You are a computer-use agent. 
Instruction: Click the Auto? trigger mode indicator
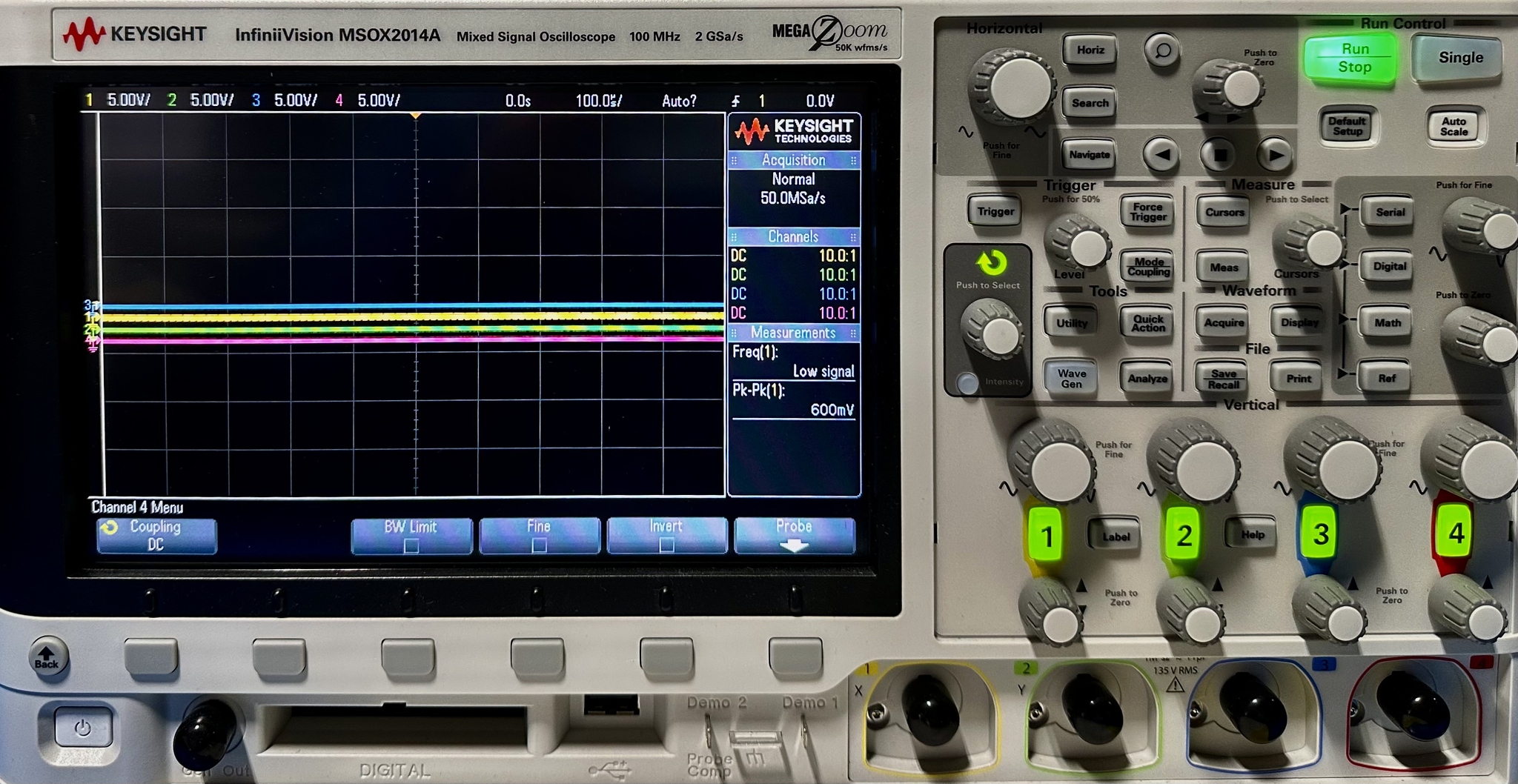(x=679, y=101)
